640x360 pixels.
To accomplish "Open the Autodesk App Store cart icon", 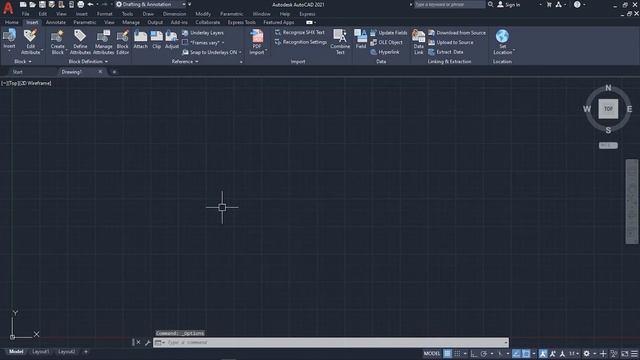I will click(x=549, y=4).
